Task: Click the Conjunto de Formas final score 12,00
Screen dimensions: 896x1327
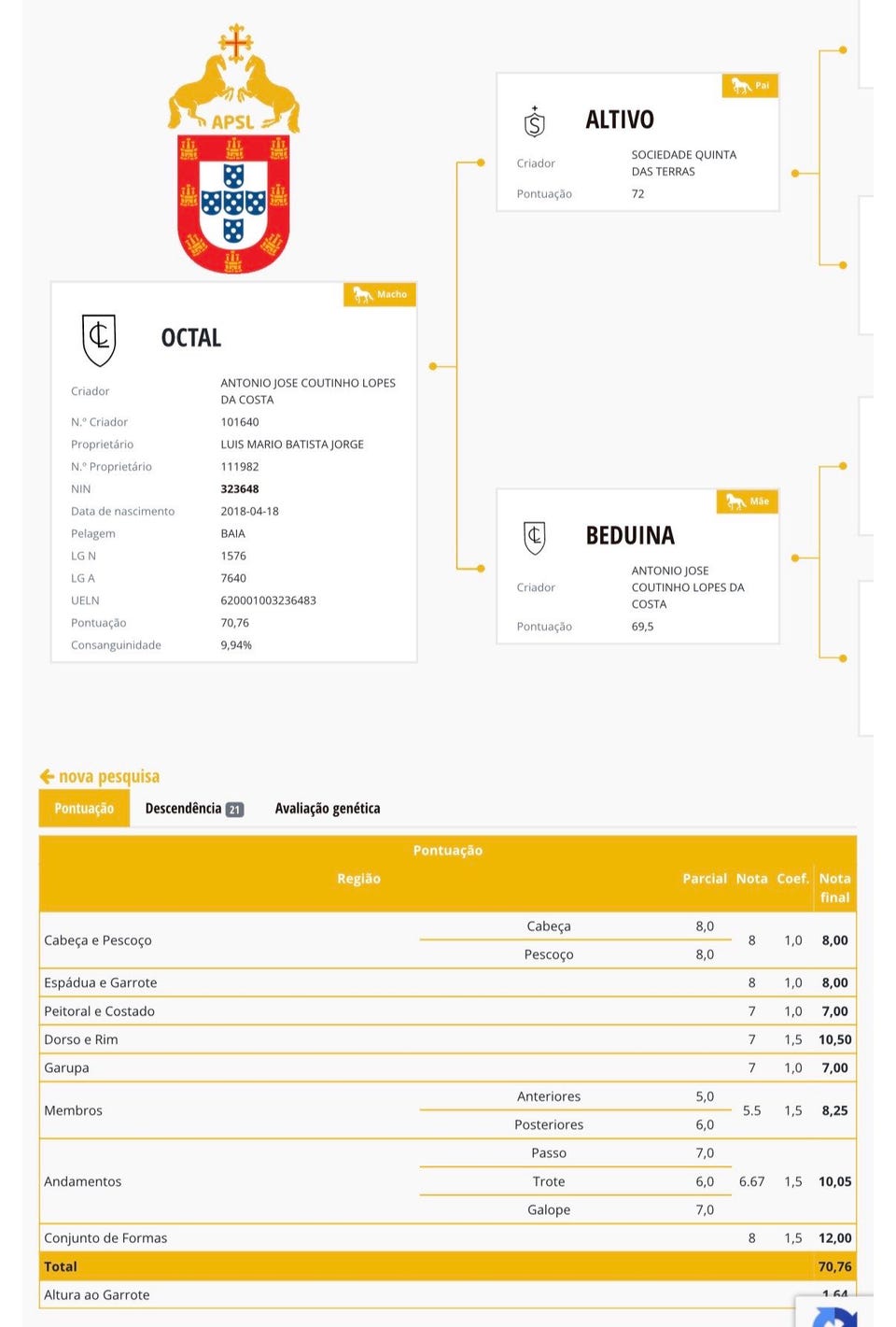Action: click(x=835, y=1238)
